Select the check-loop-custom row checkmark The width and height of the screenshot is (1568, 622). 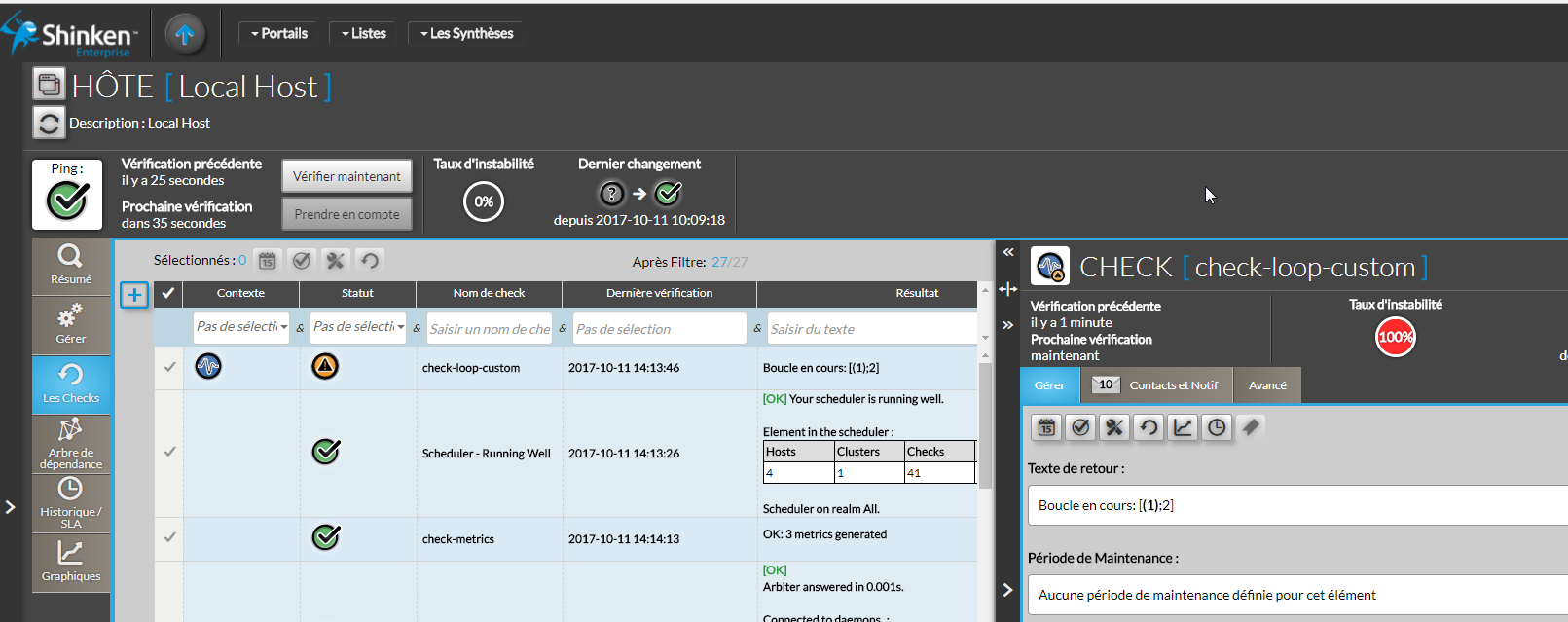point(169,367)
